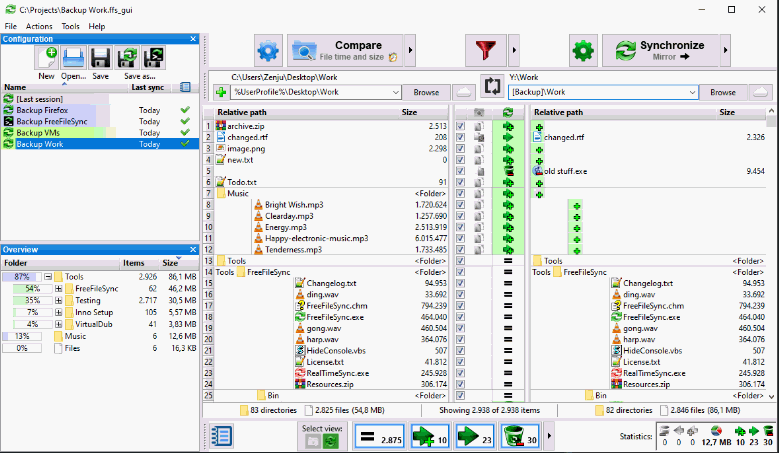The image size is (779, 453).
Task: Click action column header sync icon
Action: (508, 112)
